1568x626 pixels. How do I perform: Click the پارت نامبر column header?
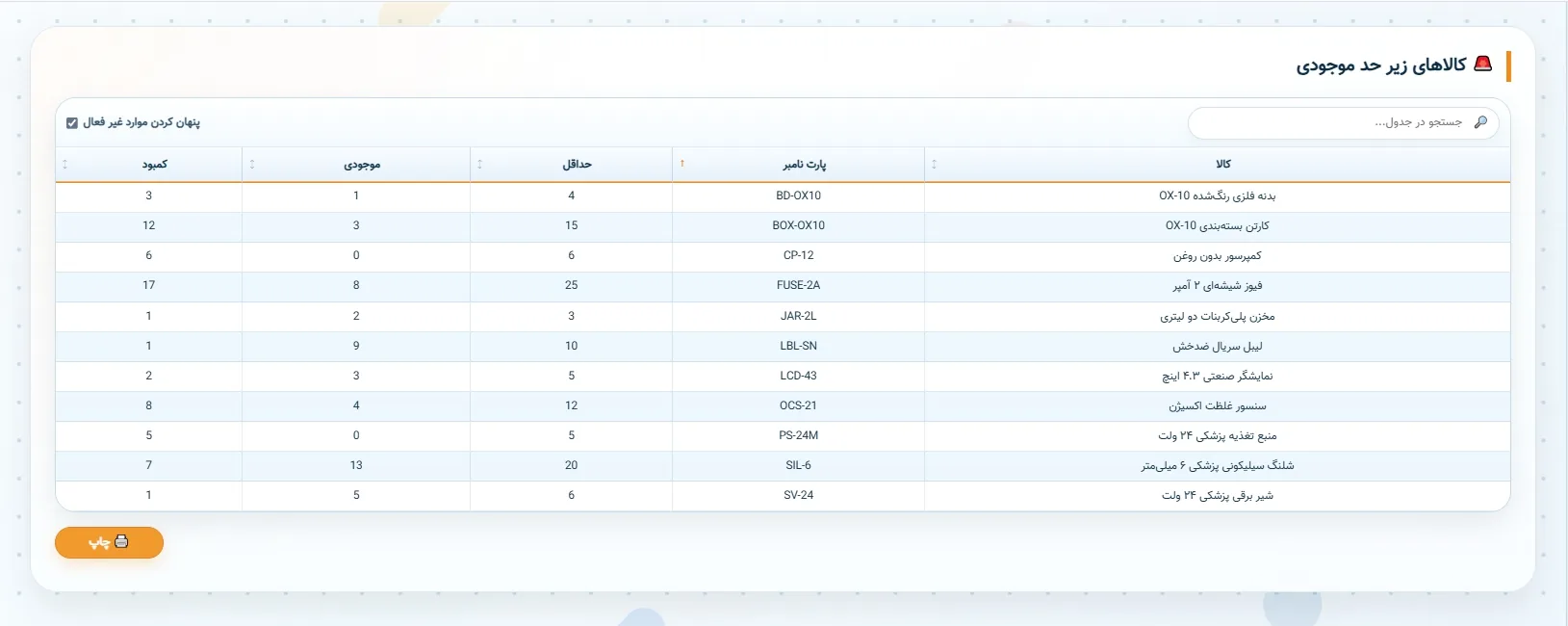(x=798, y=165)
